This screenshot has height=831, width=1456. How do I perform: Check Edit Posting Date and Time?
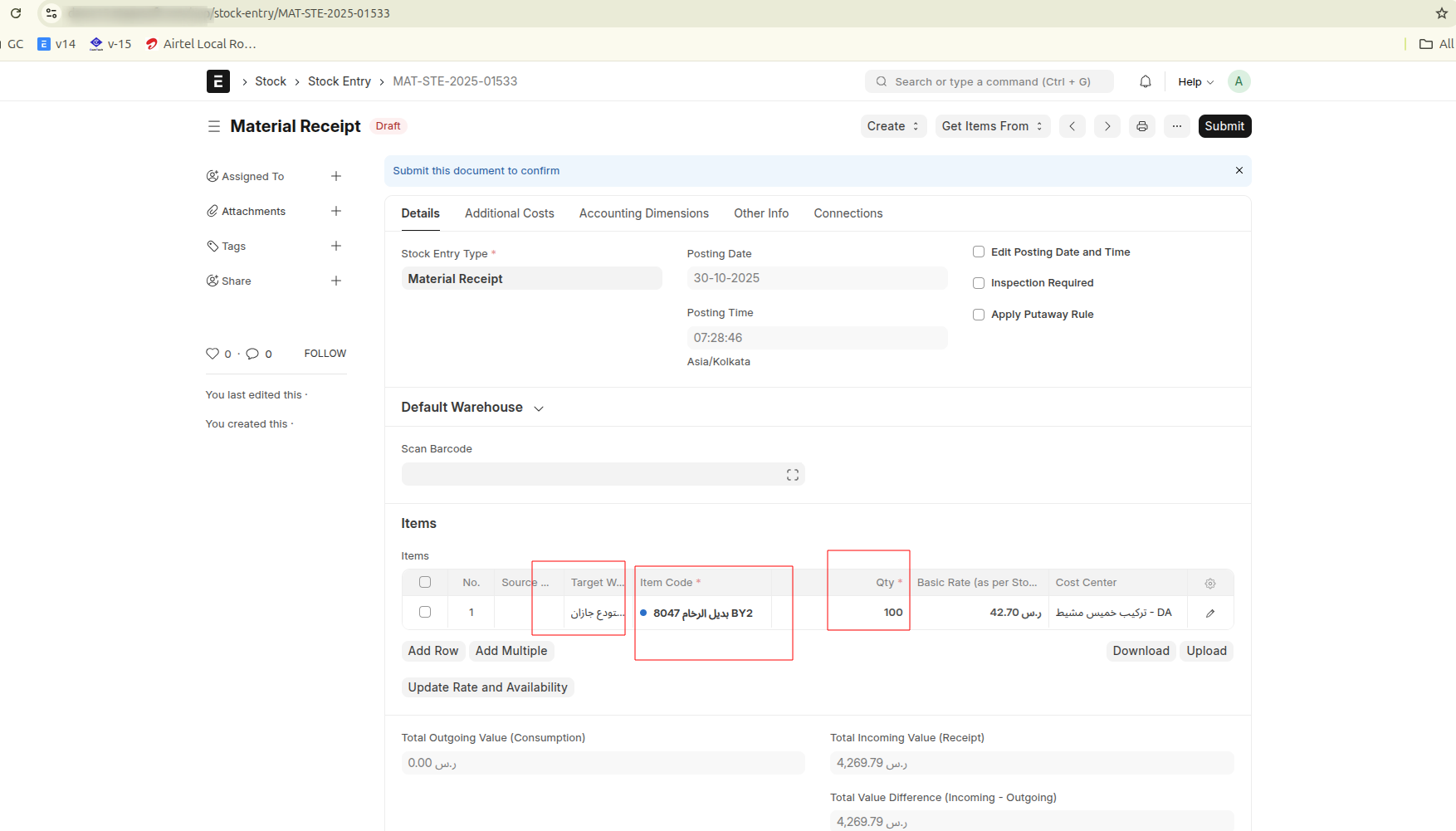tap(978, 251)
